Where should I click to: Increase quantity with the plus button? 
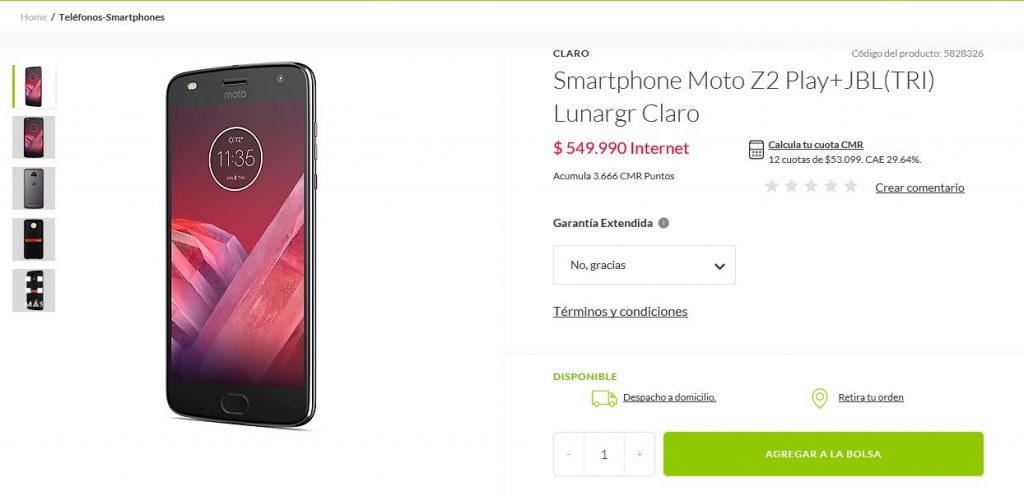coord(639,454)
